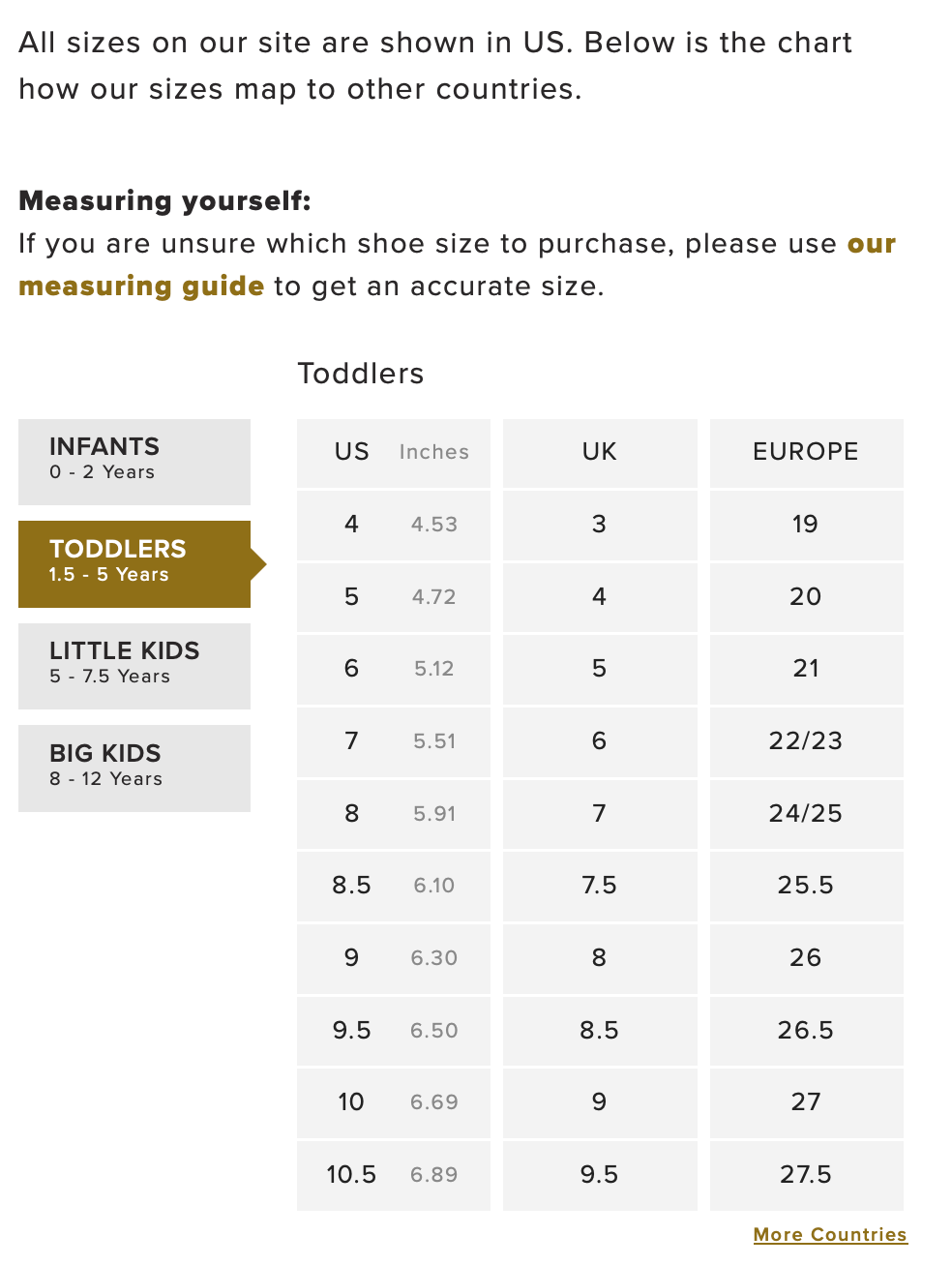The image size is (952, 1266).
Task: Click the 4.53 inches value
Action: coord(433,525)
